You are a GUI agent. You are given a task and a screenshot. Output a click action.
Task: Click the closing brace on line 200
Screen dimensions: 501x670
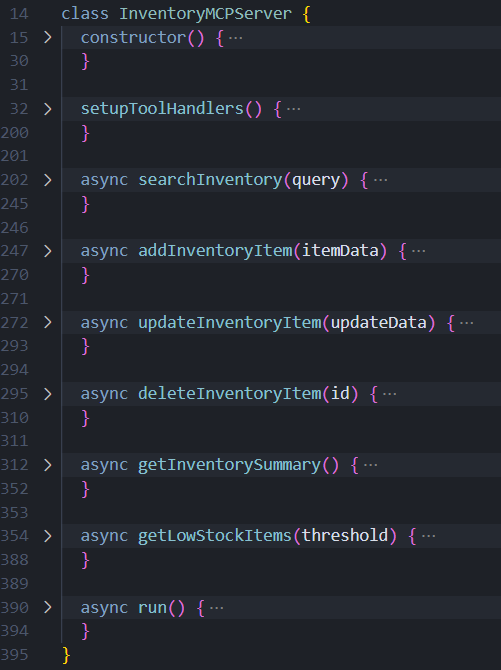tap(85, 133)
